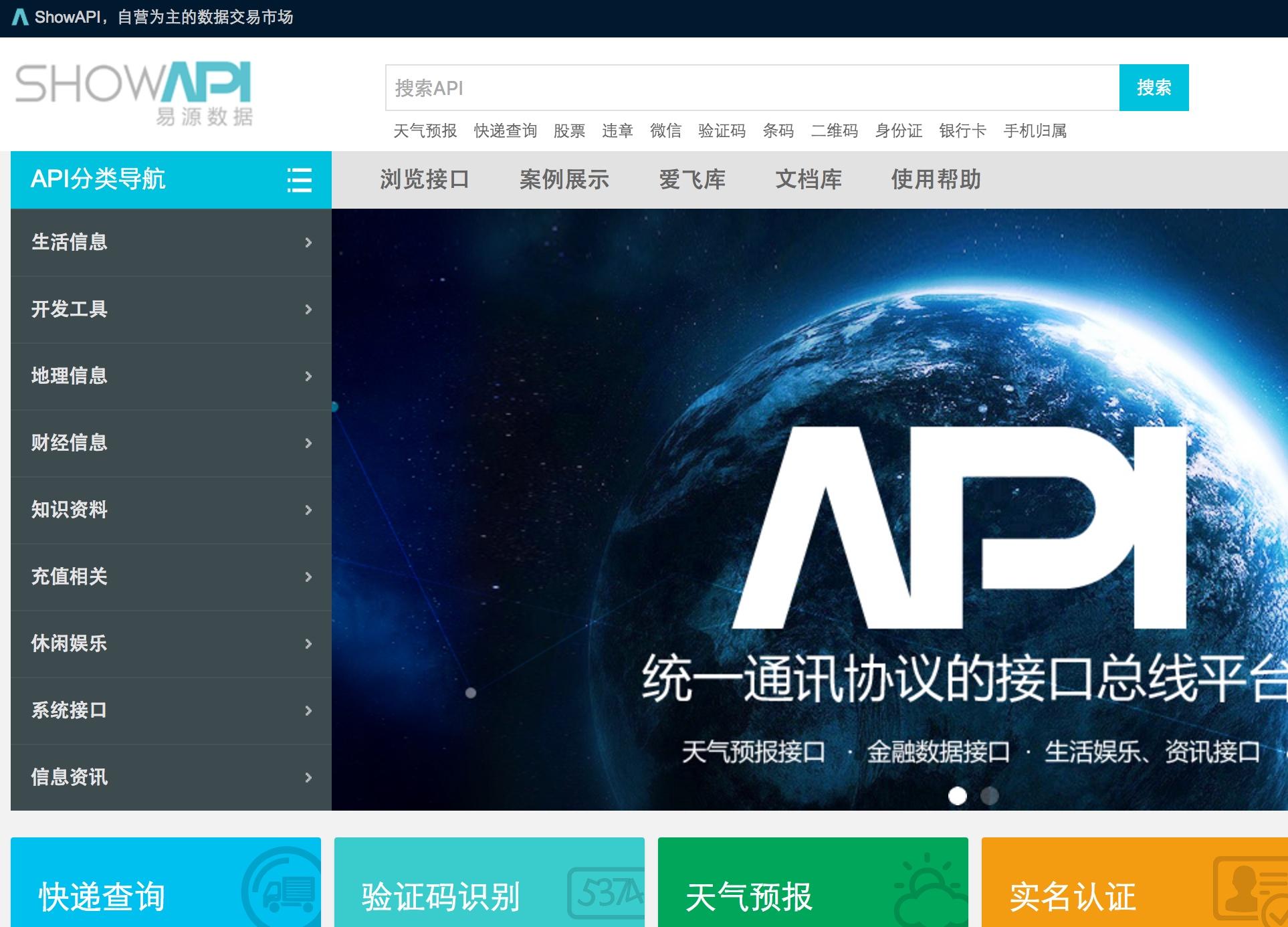Viewport: 1288px width, 927px height.
Task: Click the 搜索 button
Action: click(x=1154, y=88)
